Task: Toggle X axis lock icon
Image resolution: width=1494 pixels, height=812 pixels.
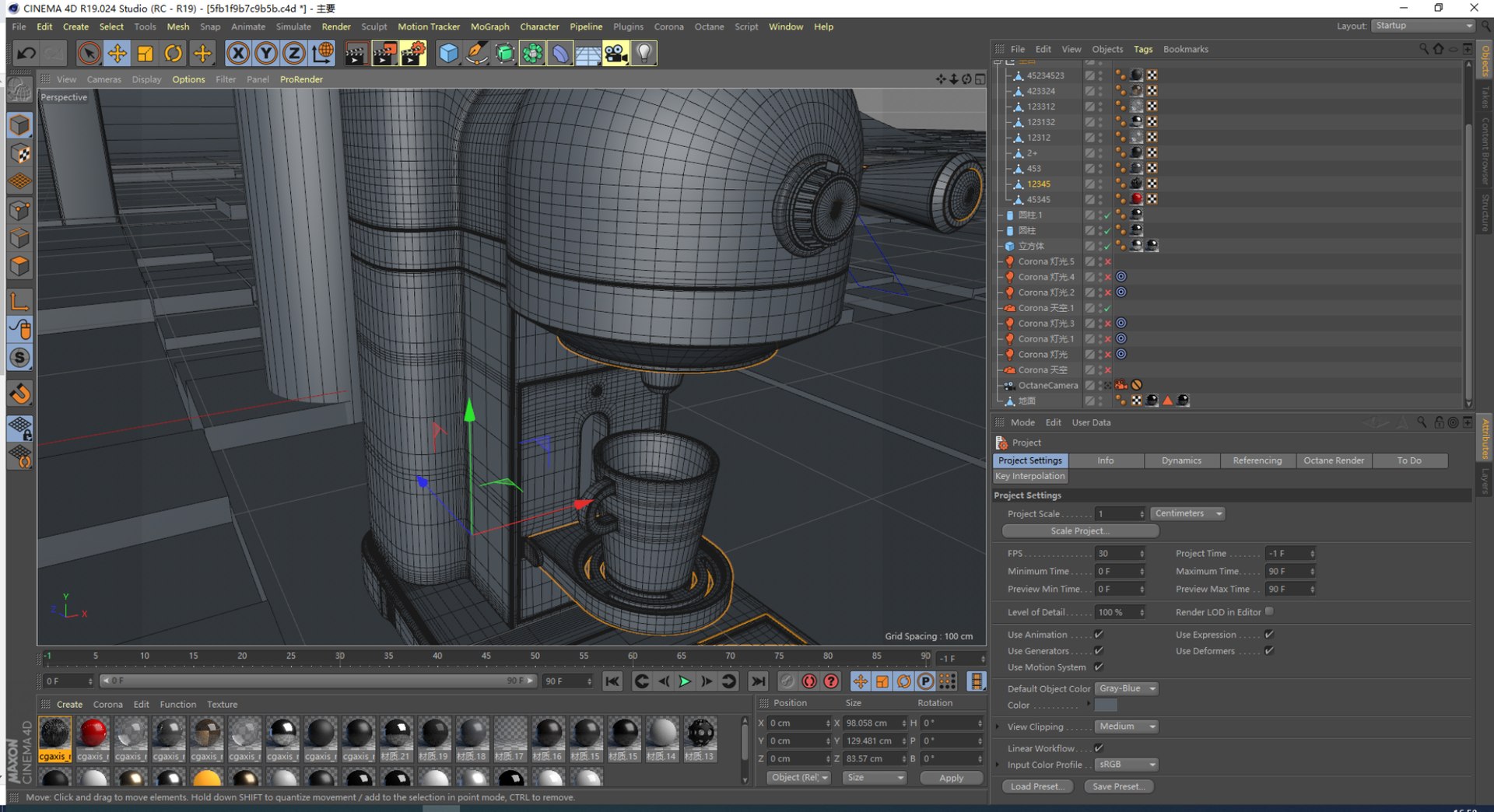Action: click(238, 53)
